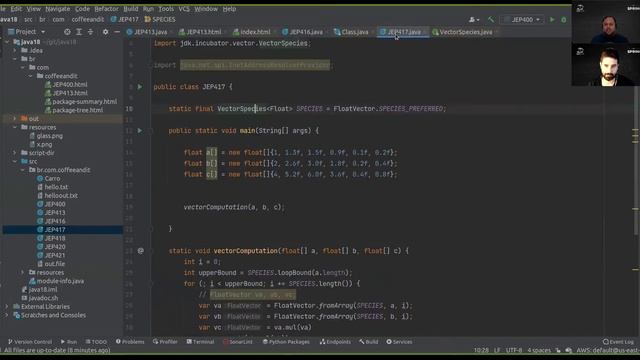Click UTF-8 encoding in status bar
Screen dimensions: 640x360
pyautogui.click(x=514, y=351)
